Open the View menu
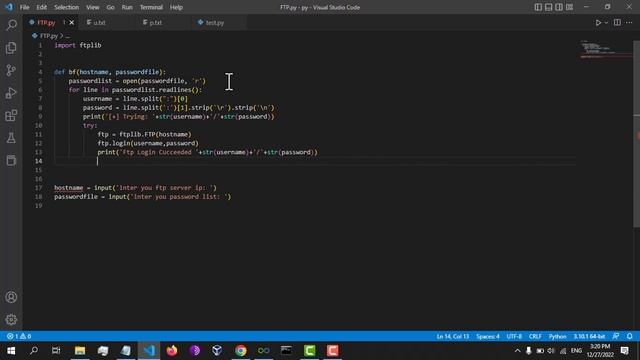The height and width of the screenshot is (360, 640). pos(93,7)
